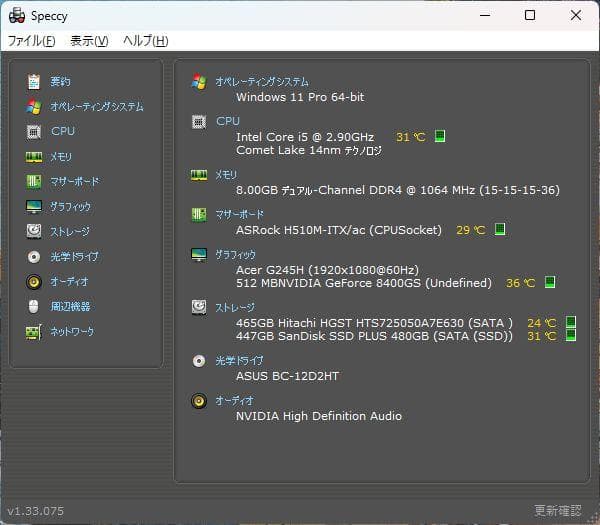Viewport: 600px width, 525px height.
Task: Open the オーディオ heading link in summary
Action: [234, 401]
